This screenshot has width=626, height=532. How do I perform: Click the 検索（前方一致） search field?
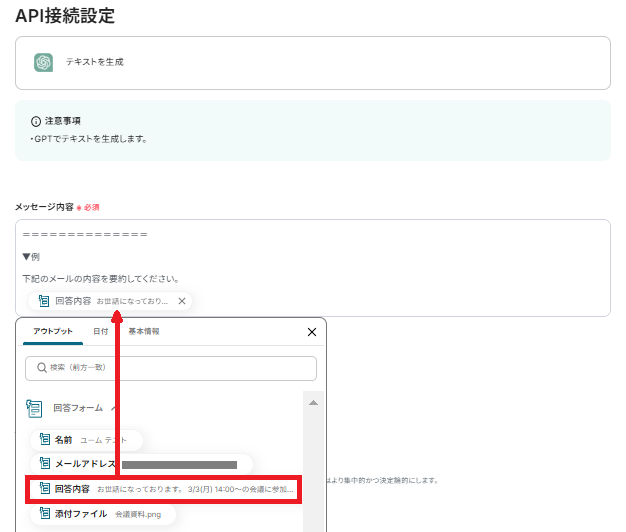(x=171, y=368)
